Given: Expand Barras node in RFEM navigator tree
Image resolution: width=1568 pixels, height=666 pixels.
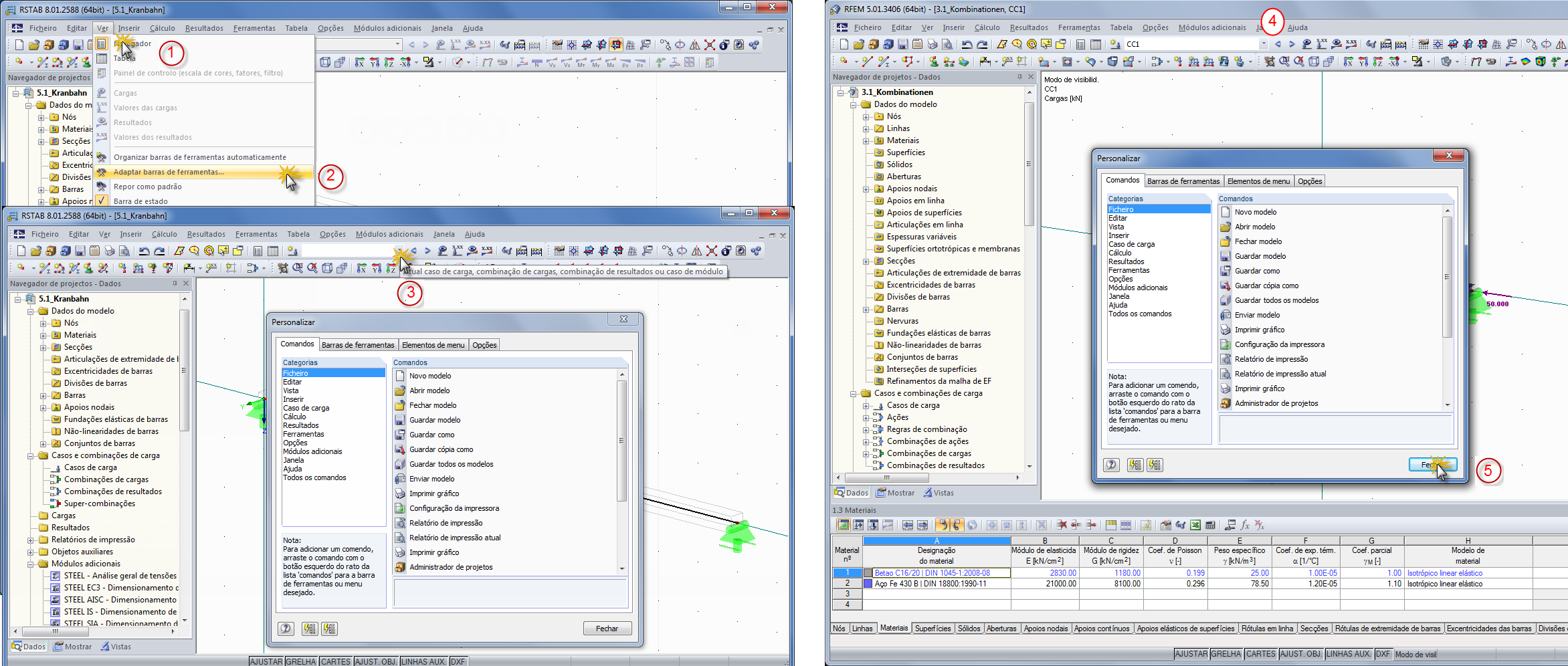Looking at the screenshot, I should pos(866,309).
